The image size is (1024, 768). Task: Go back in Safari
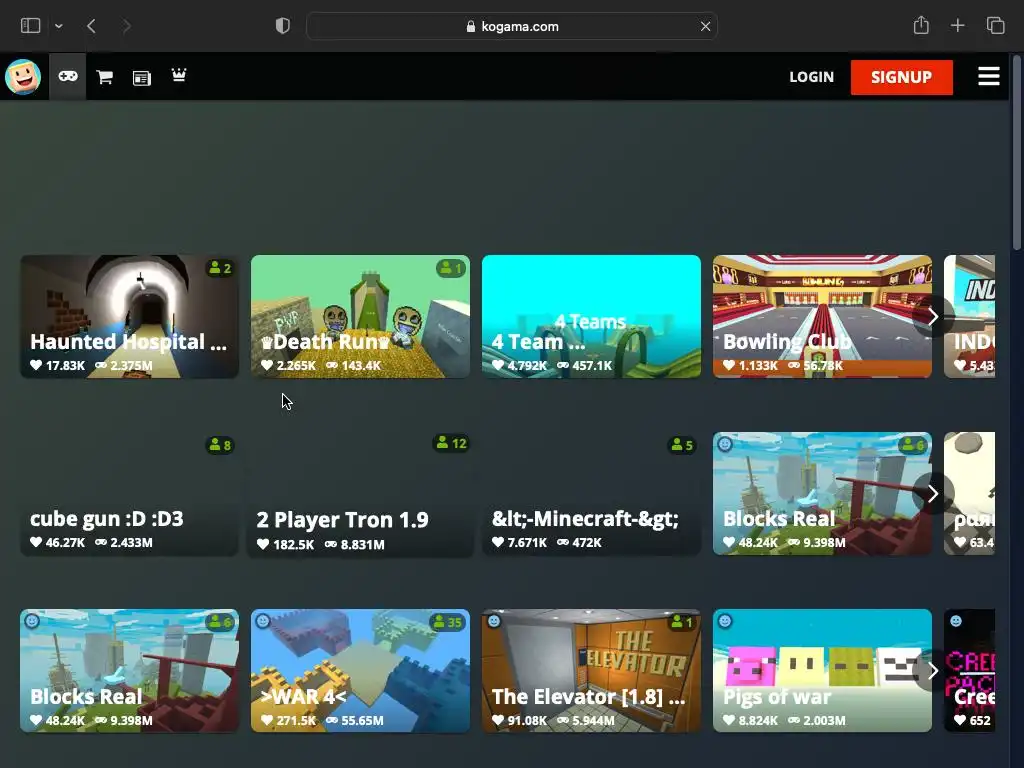91,26
